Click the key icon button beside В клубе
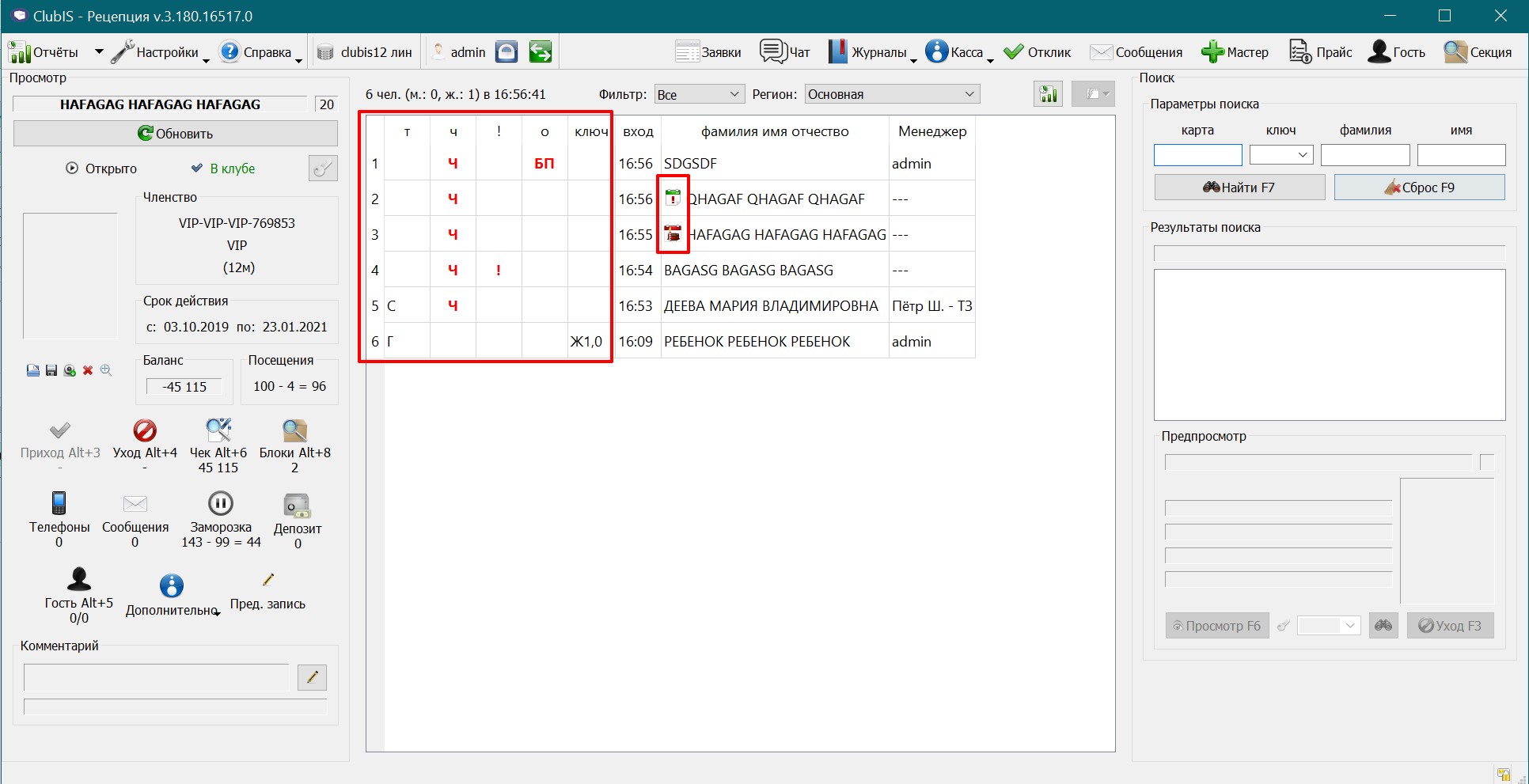 coord(323,169)
